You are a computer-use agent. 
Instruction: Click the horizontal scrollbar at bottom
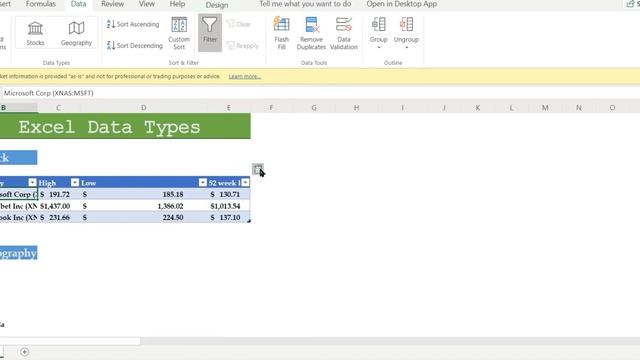pos(69,340)
